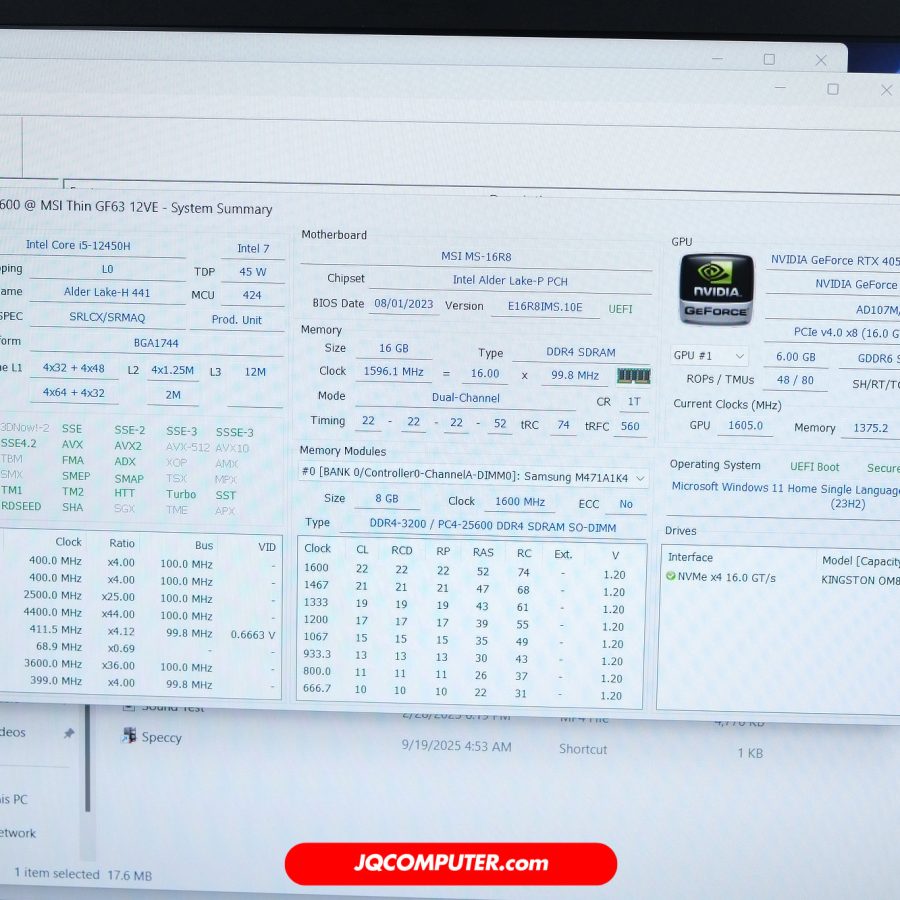This screenshot has width=900, height=900.
Task: Select the DDR4-3200 / PC4-25600 module type
Action: [x=492, y=526]
